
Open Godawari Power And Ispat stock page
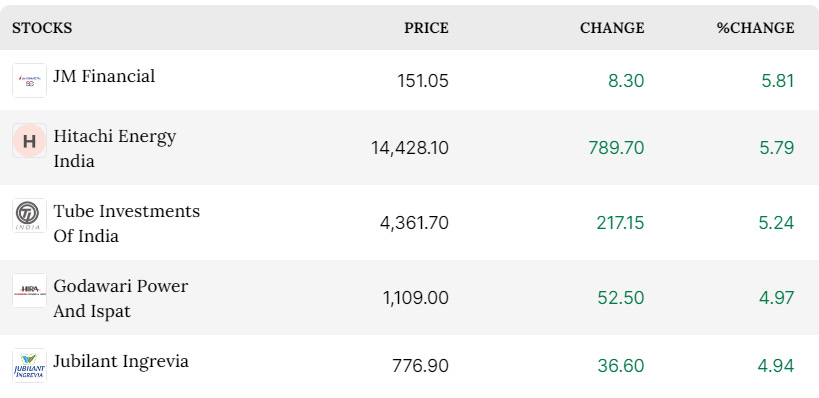click(x=121, y=298)
